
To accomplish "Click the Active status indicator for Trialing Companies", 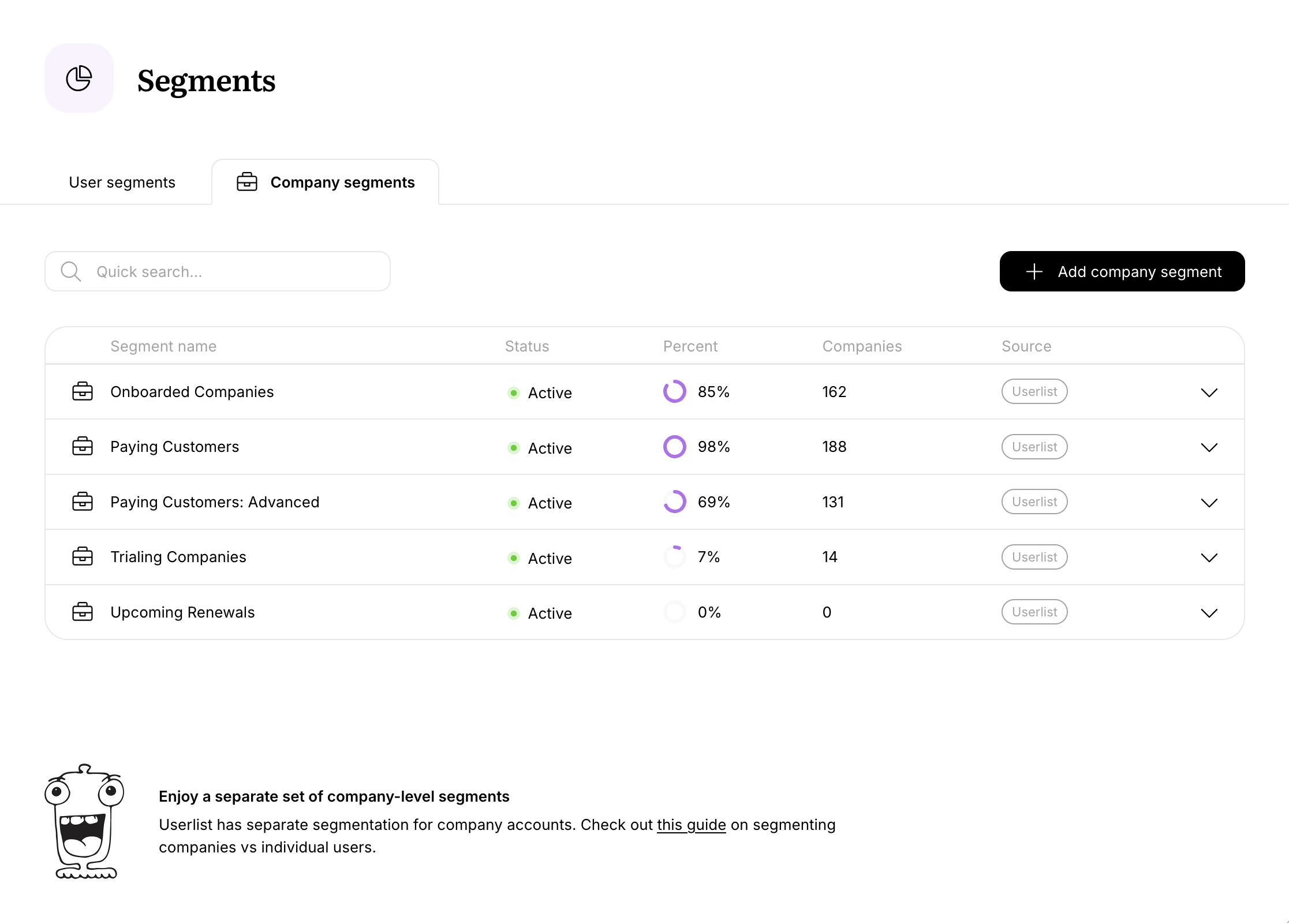I will click(x=513, y=558).
